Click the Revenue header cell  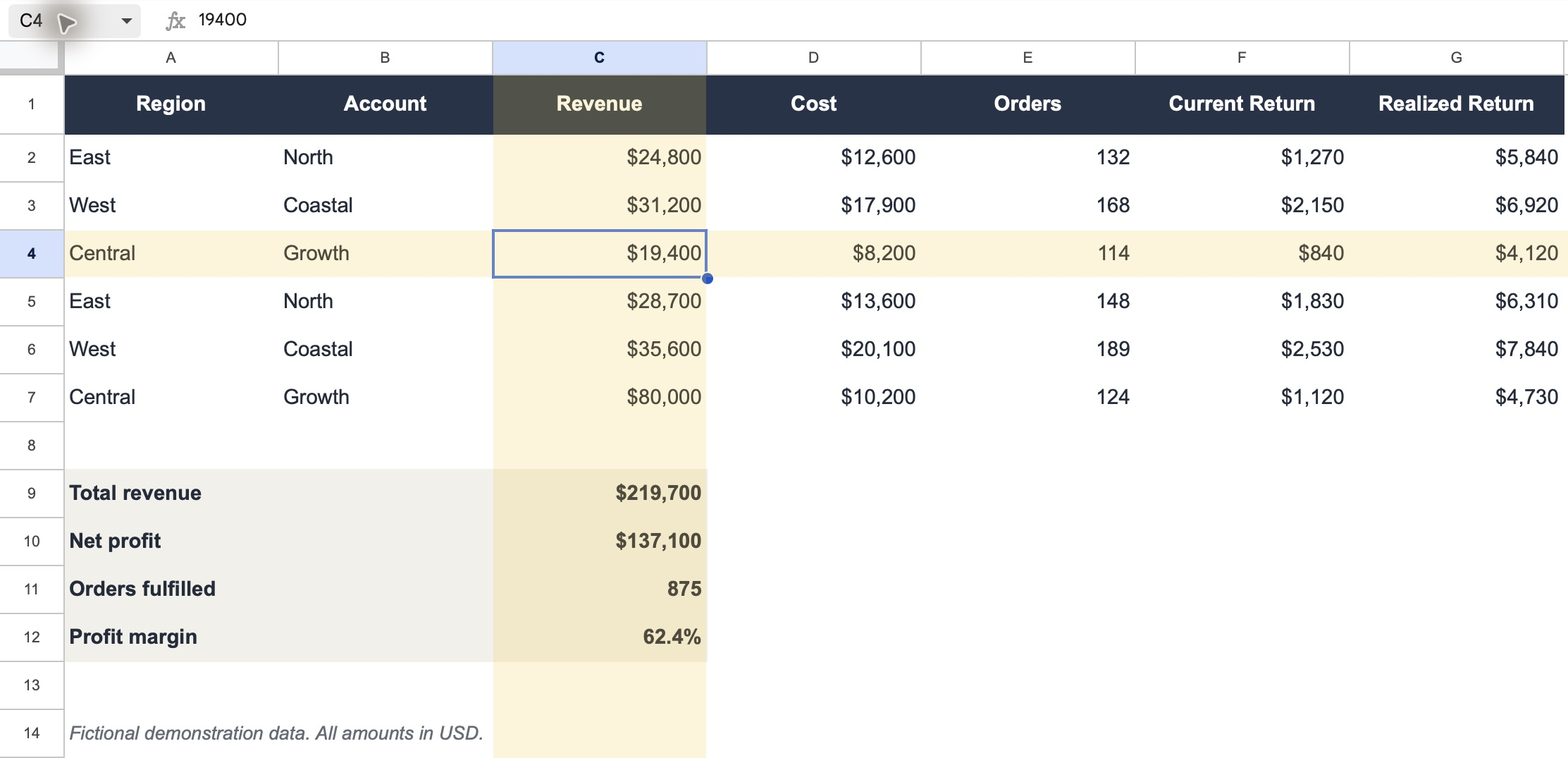pyautogui.click(x=600, y=104)
